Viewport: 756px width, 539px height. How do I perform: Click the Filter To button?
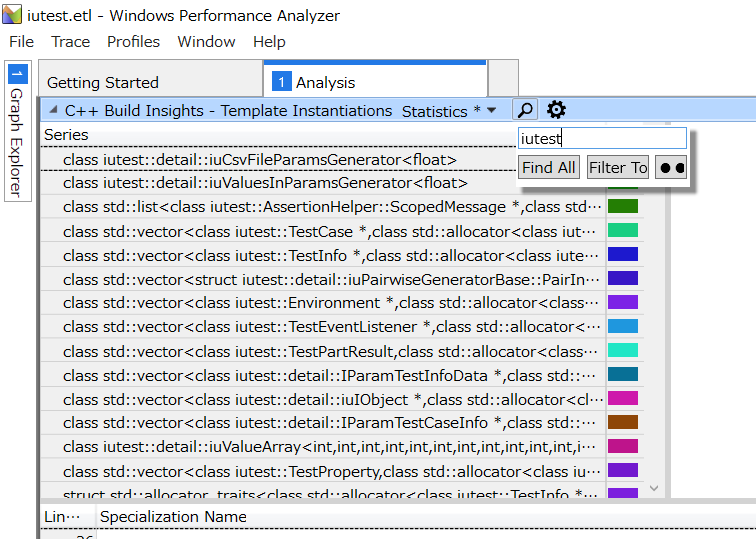[618, 168]
